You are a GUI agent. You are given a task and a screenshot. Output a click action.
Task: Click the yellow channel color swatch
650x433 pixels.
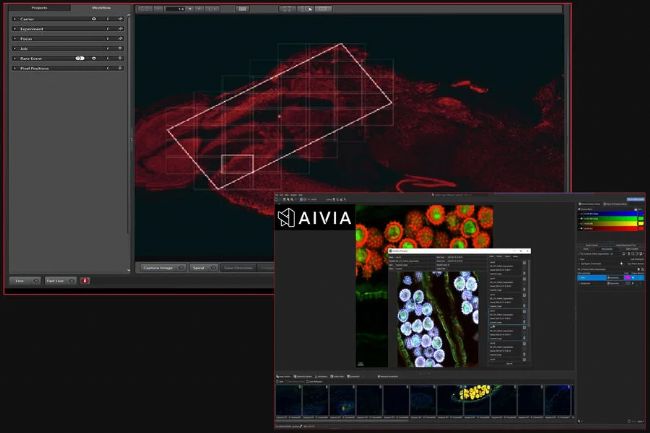point(641,223)
